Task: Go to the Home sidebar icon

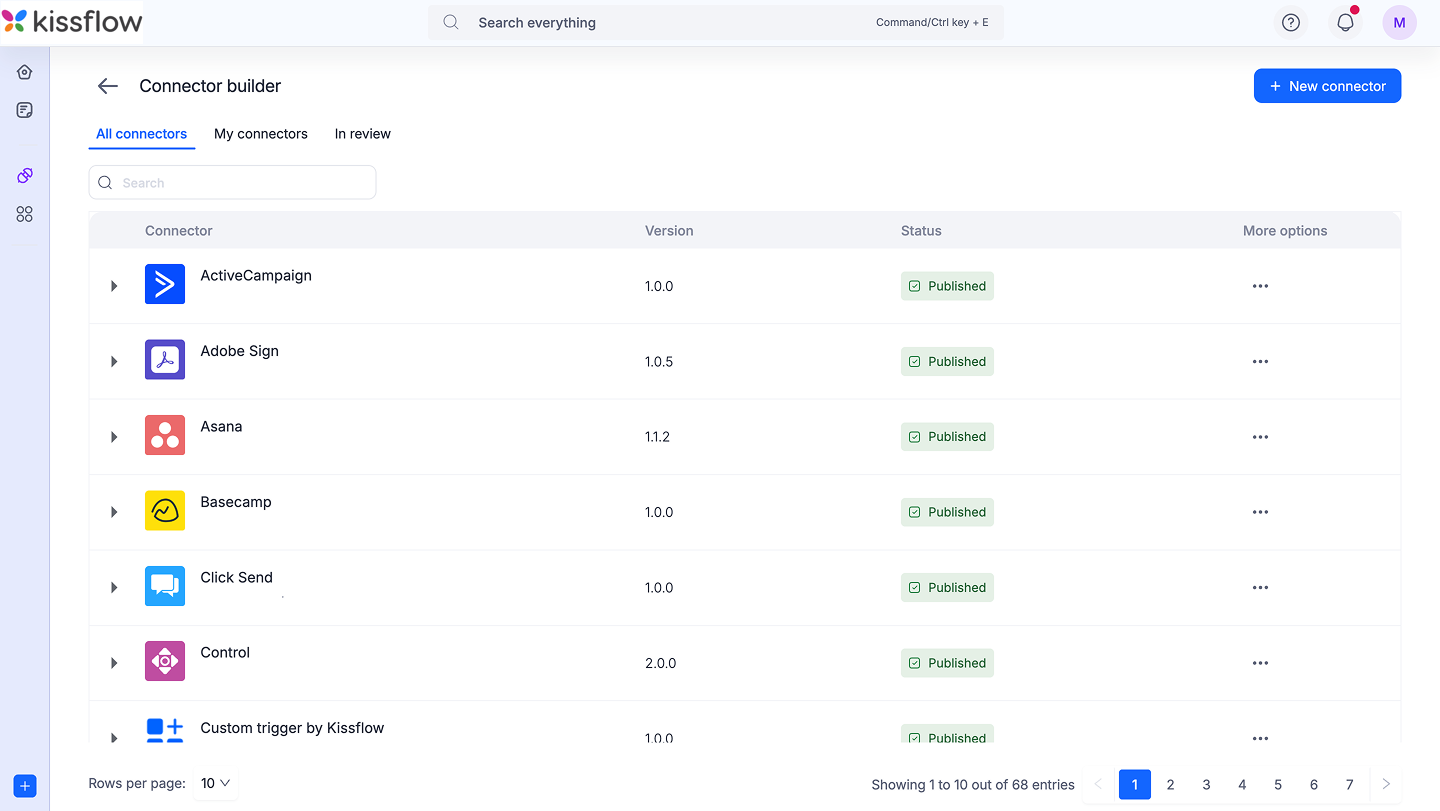Action: 25,72
